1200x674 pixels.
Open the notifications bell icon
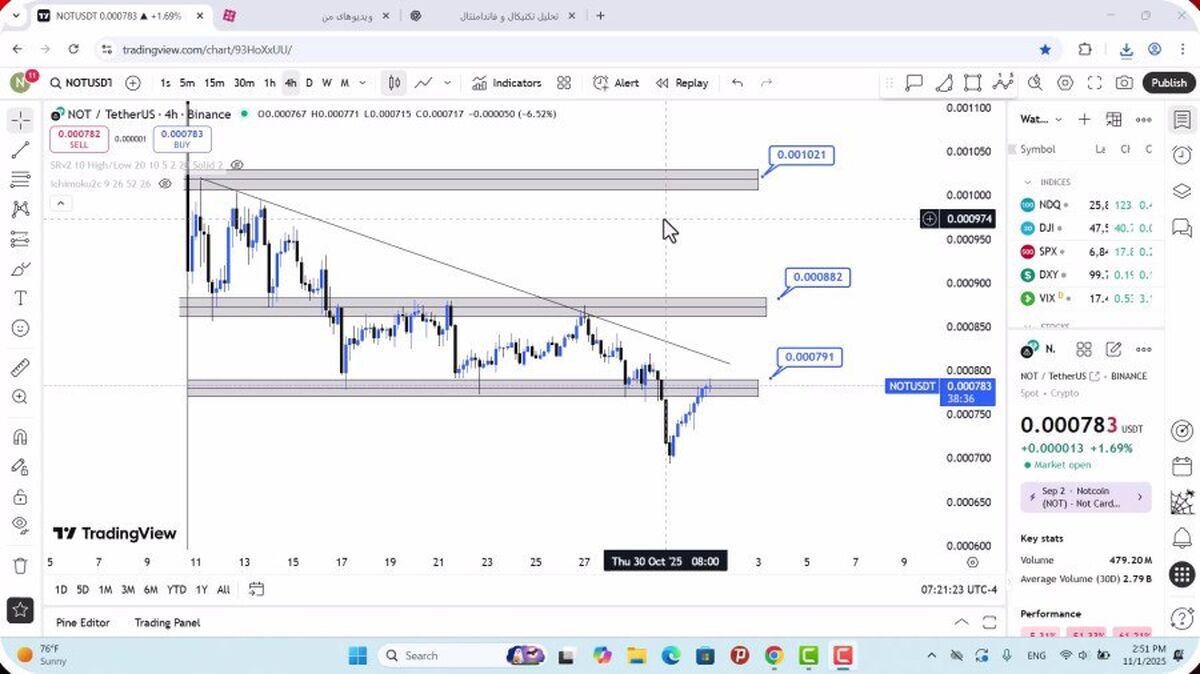point(1182,538)
